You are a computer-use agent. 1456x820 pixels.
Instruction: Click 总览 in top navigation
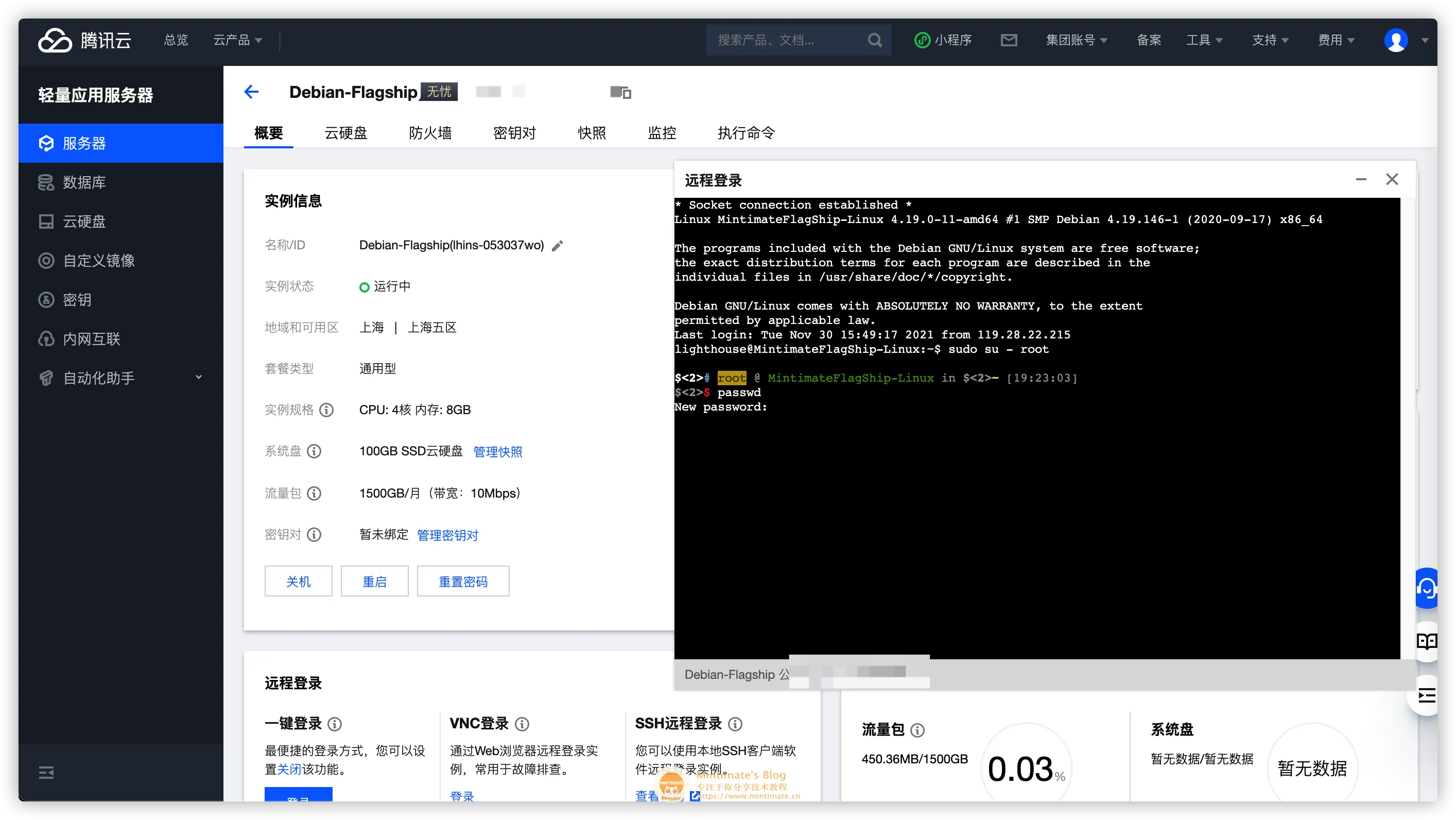(x=176, y=40)
